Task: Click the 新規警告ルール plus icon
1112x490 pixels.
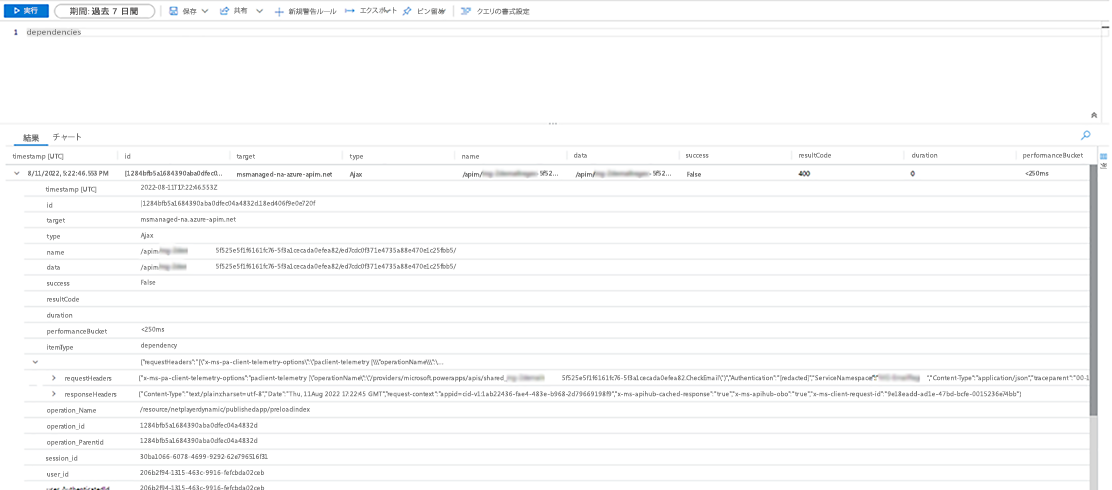Action: [x=279, y=12]
